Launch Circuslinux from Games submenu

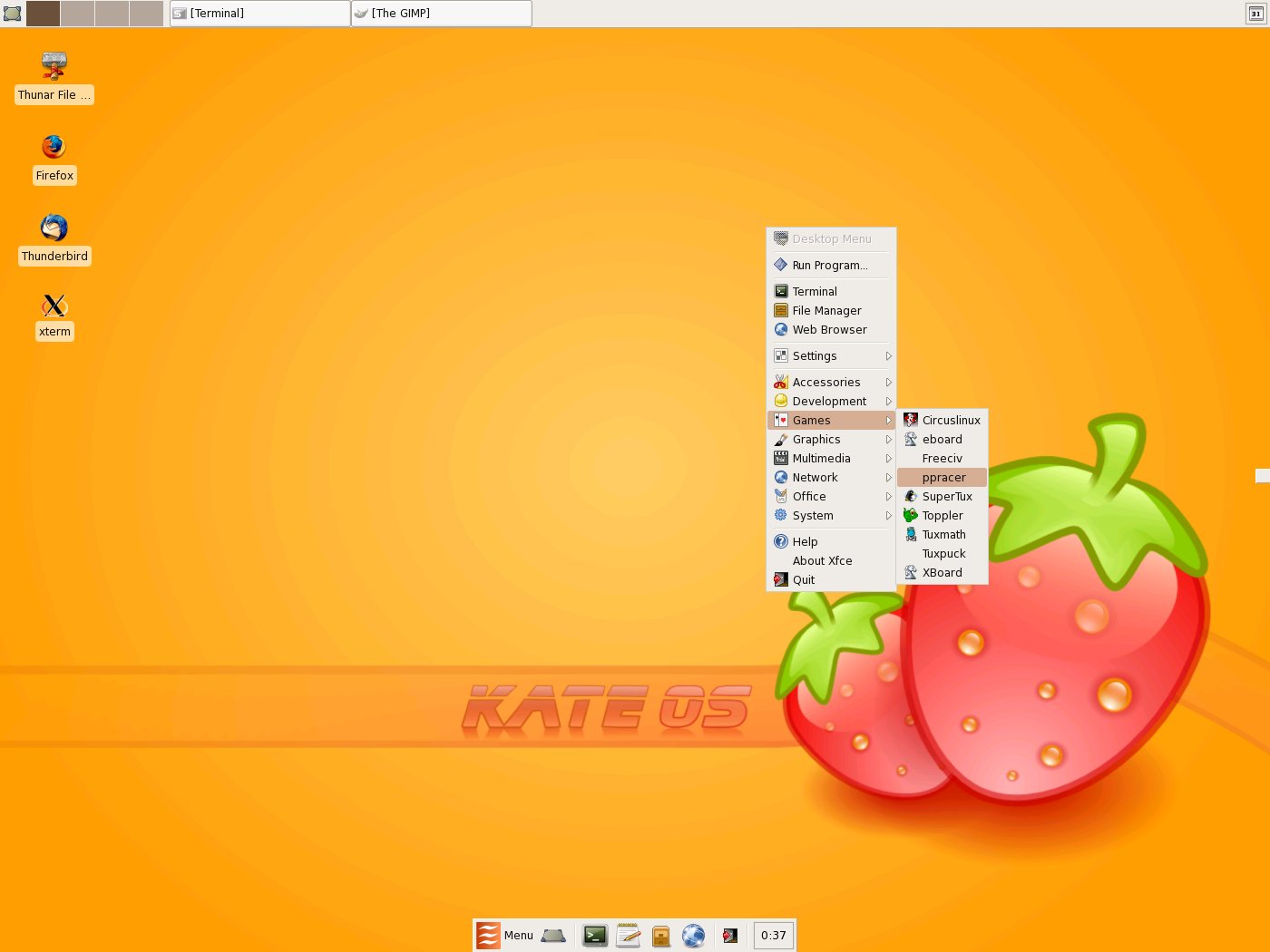pyautogui.click(x=942, y=420)
